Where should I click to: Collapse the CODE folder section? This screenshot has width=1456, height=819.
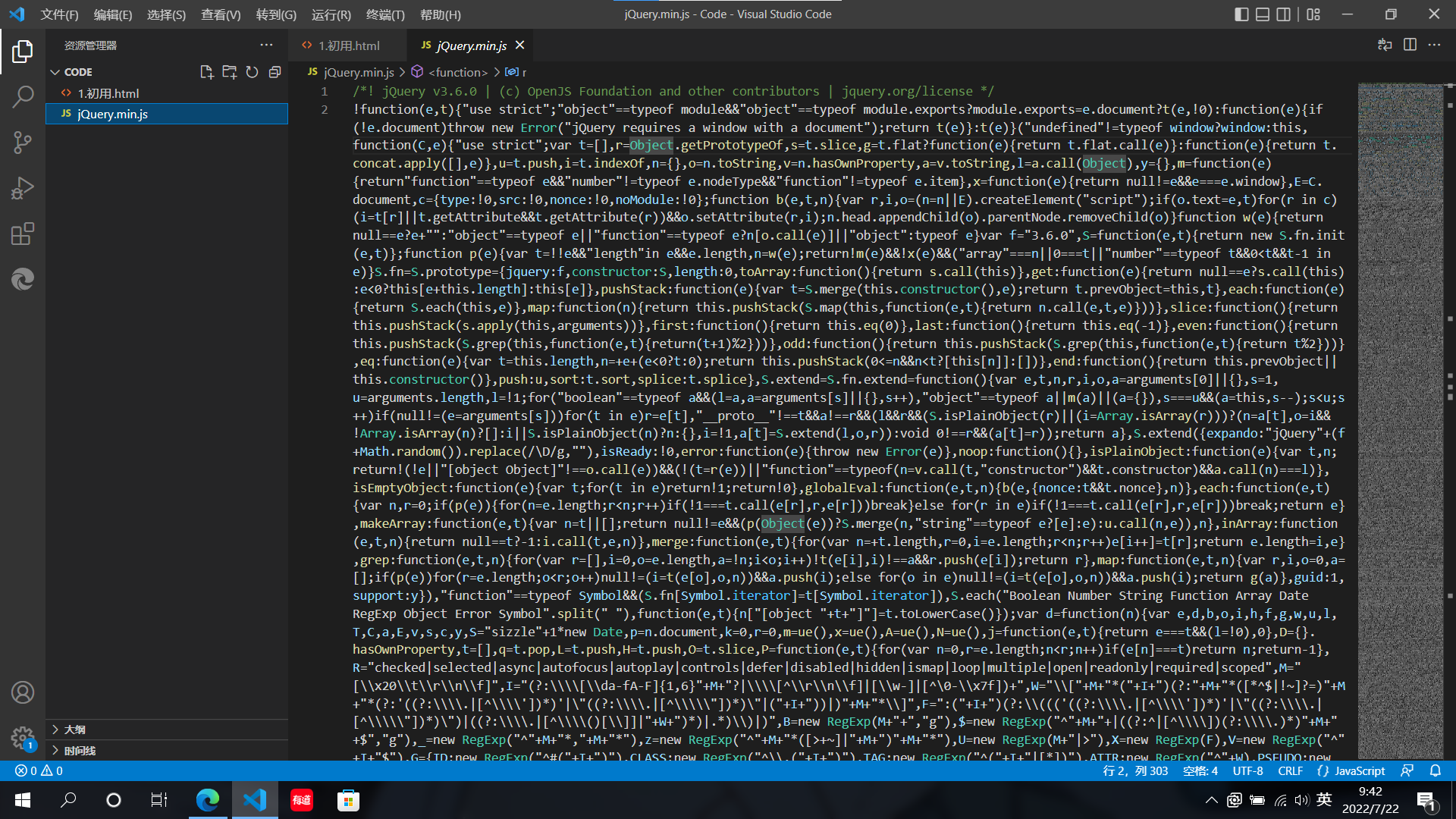pyautogui.click(x=55, y=72)
